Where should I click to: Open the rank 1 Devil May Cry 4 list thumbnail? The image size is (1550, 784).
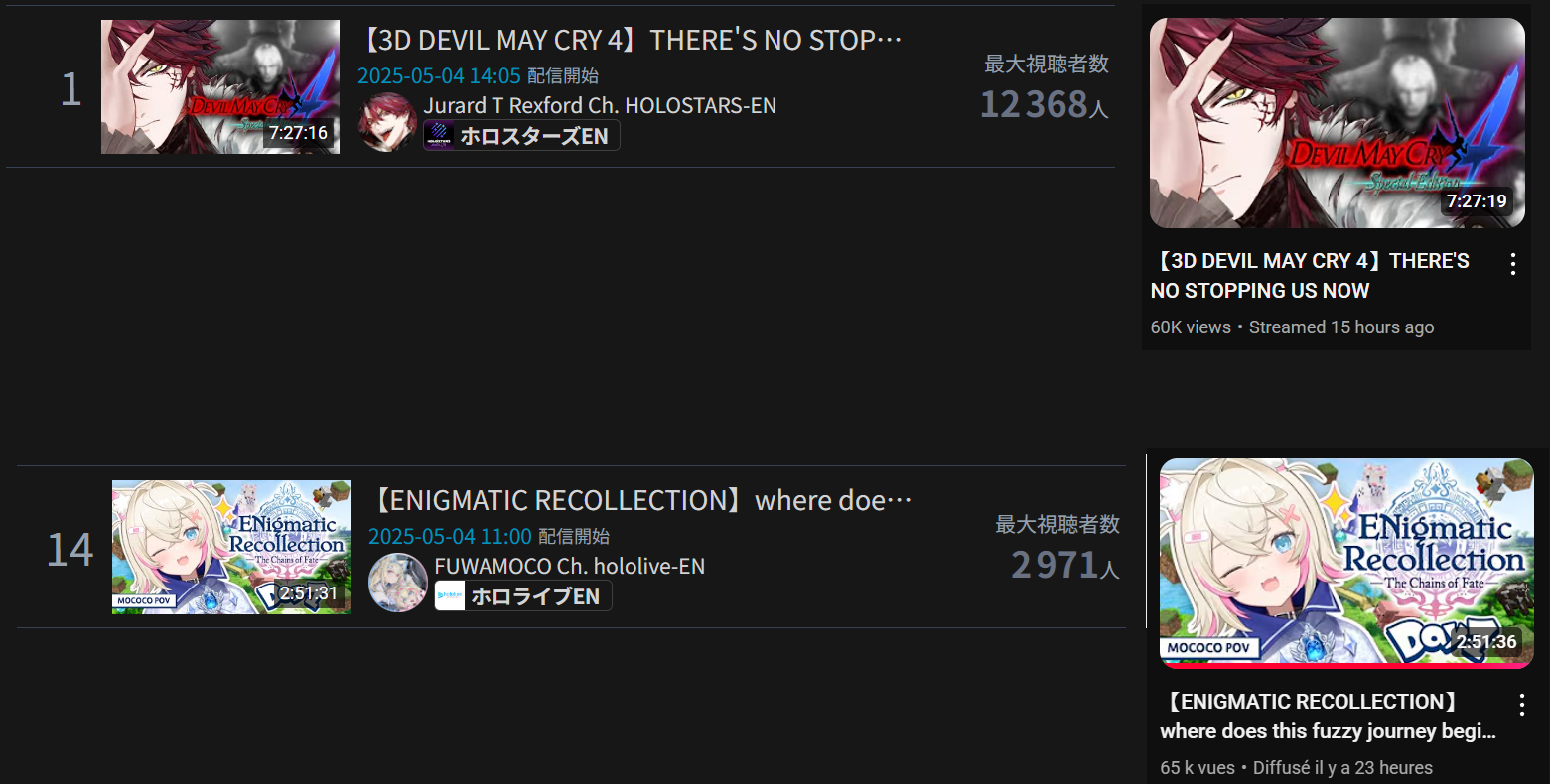tap(220, 86)
